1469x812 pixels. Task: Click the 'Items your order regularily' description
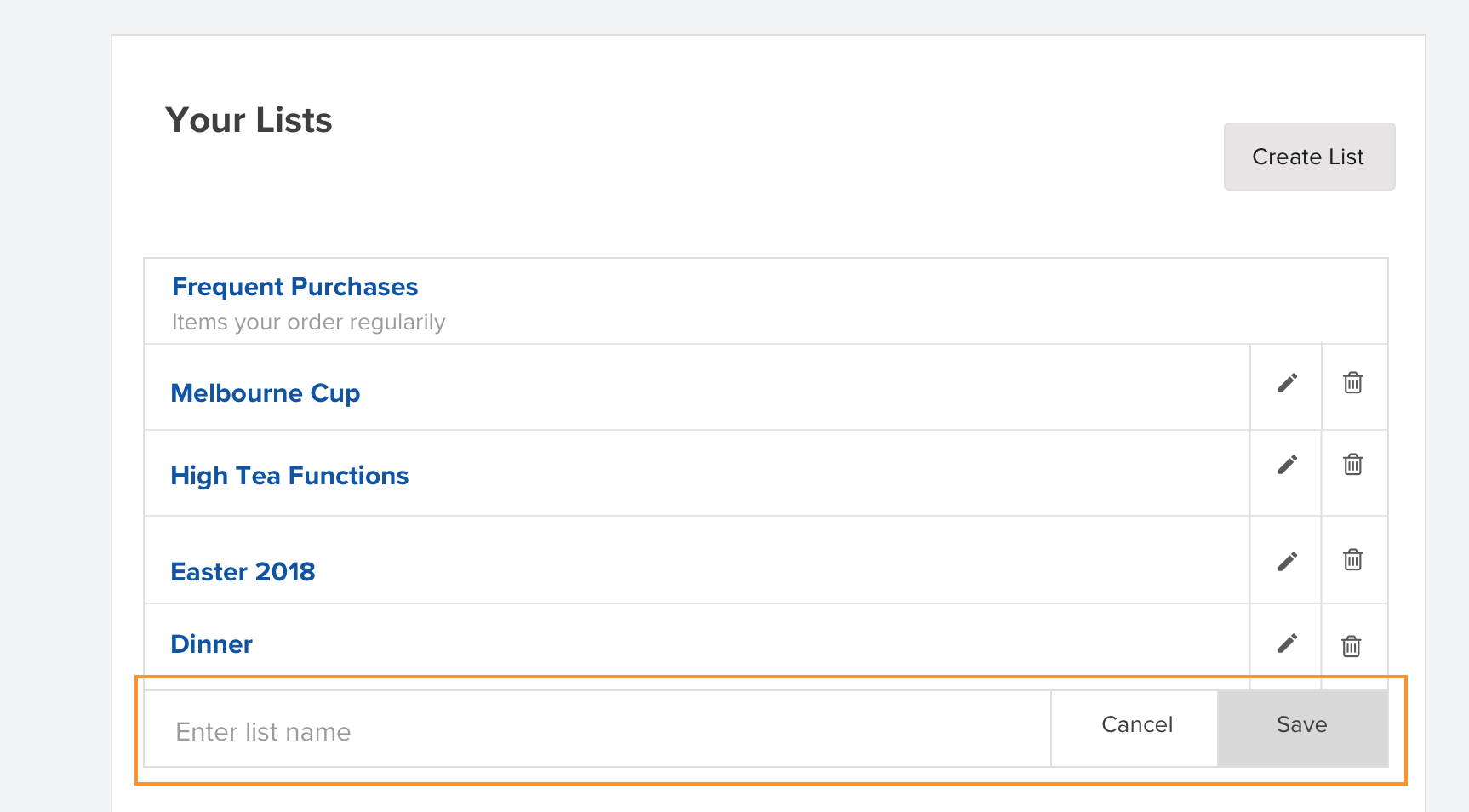tap(308, 323)
